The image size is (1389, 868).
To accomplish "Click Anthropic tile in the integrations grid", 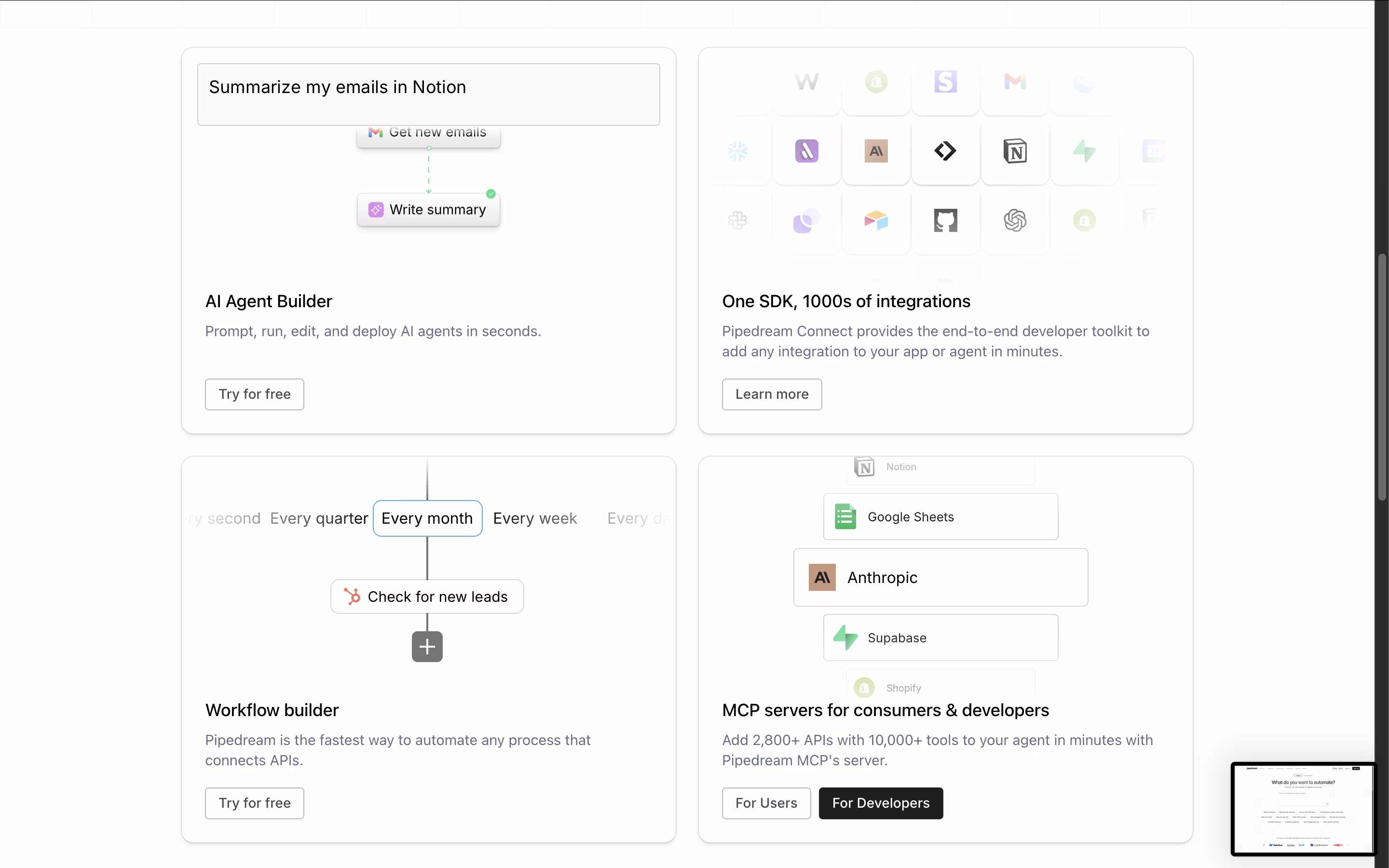I will [876, 151].
